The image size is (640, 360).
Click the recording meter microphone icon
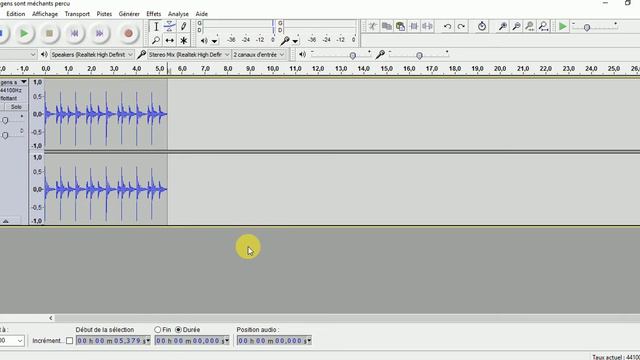tap(285, 40)
